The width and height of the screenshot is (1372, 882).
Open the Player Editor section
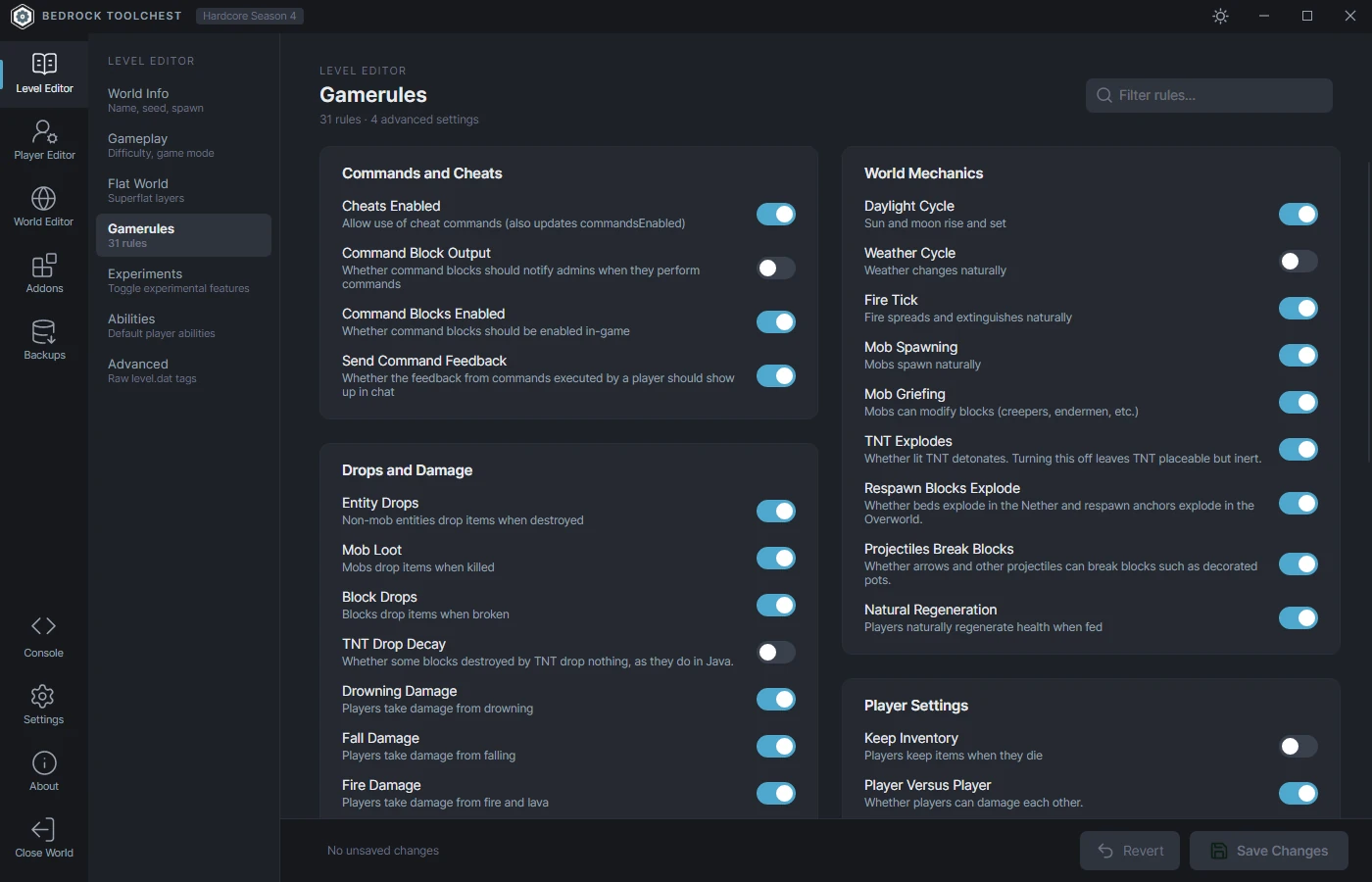point(44,140)
